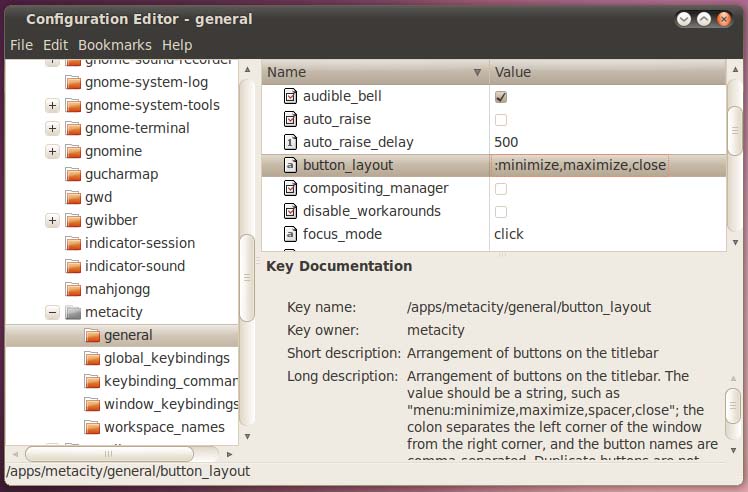Expand the gwibber tree node

(x=52, y=220)
